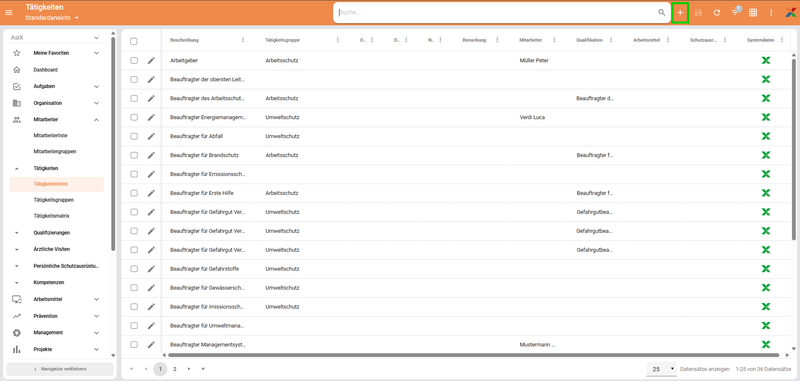This screenshot has height=381, width=800.
Task: Select the Müller Peter cell
Action: [534, 61]
